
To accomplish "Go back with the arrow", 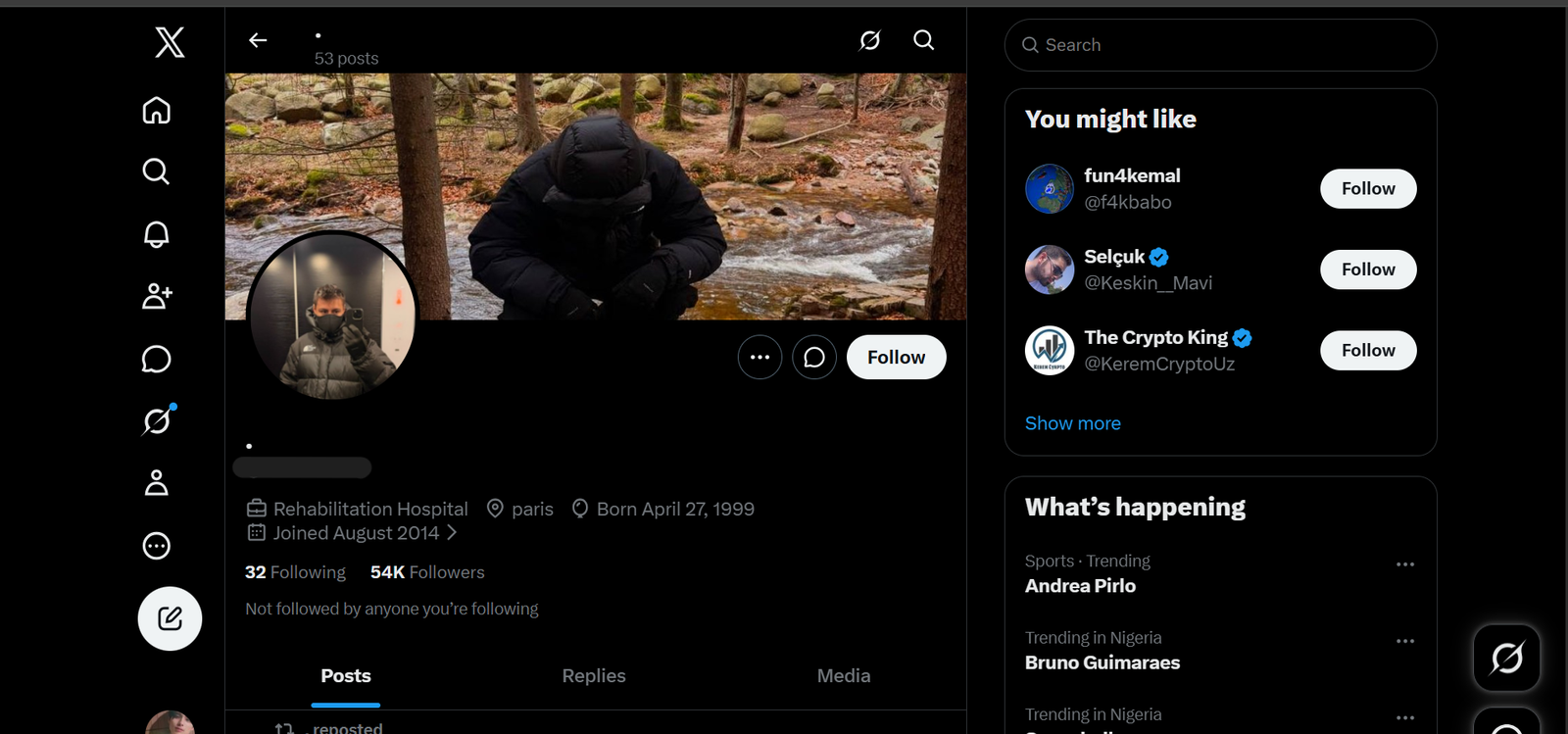I will pos(258,40).
